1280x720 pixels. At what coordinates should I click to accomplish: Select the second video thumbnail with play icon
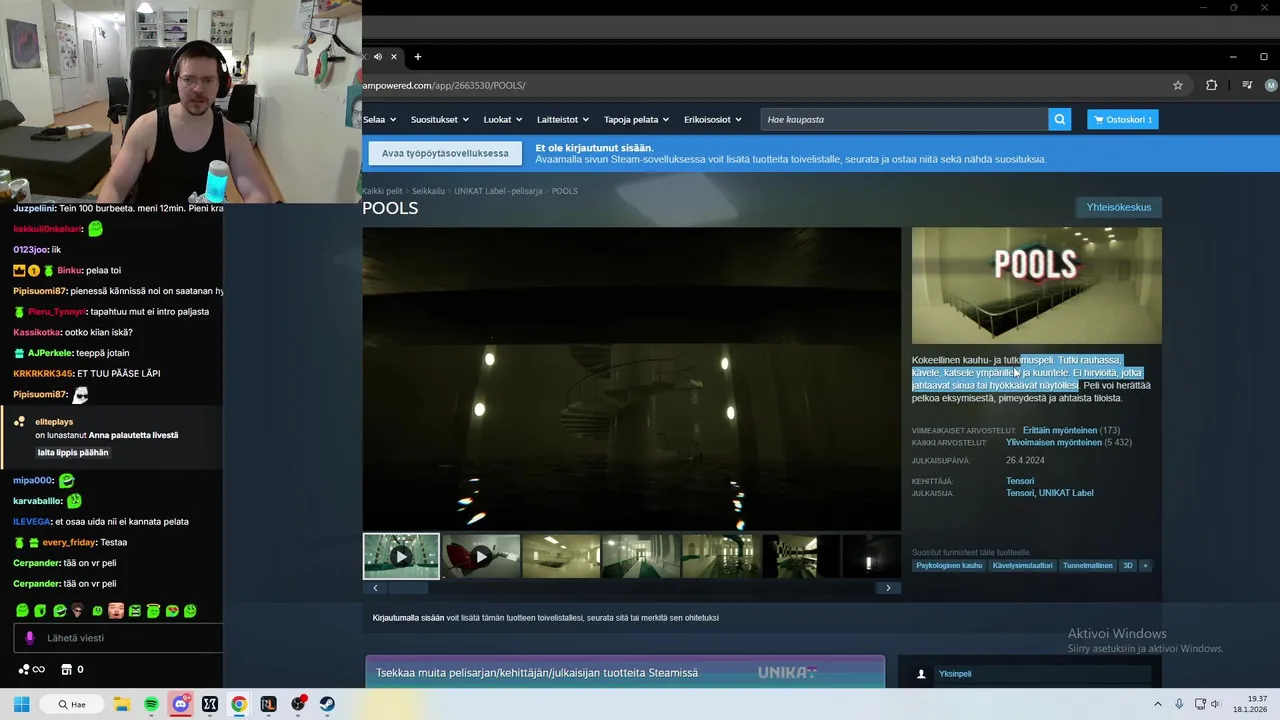coord(481,556)
